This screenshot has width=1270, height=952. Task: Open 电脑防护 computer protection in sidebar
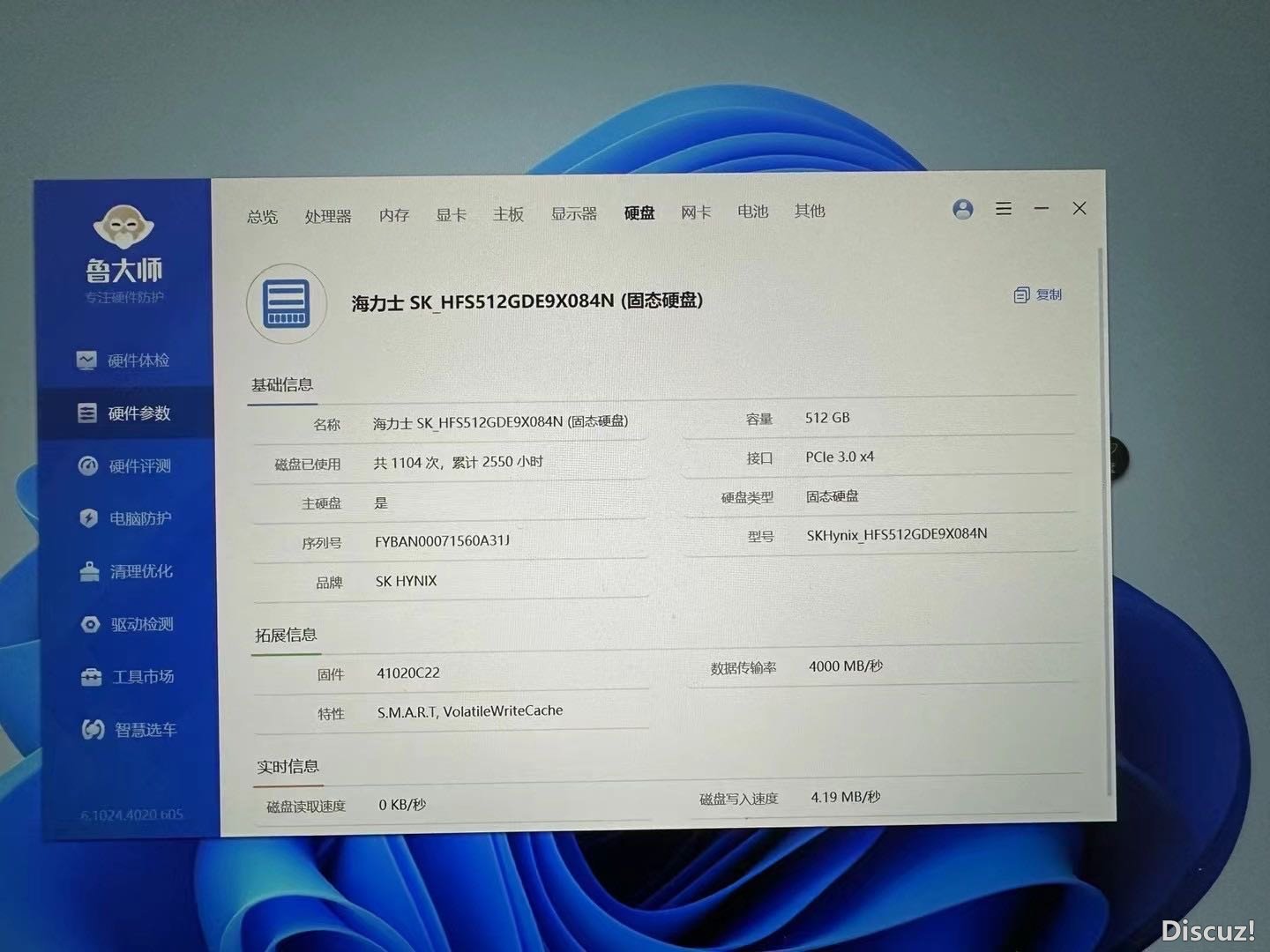click(125, 518)
